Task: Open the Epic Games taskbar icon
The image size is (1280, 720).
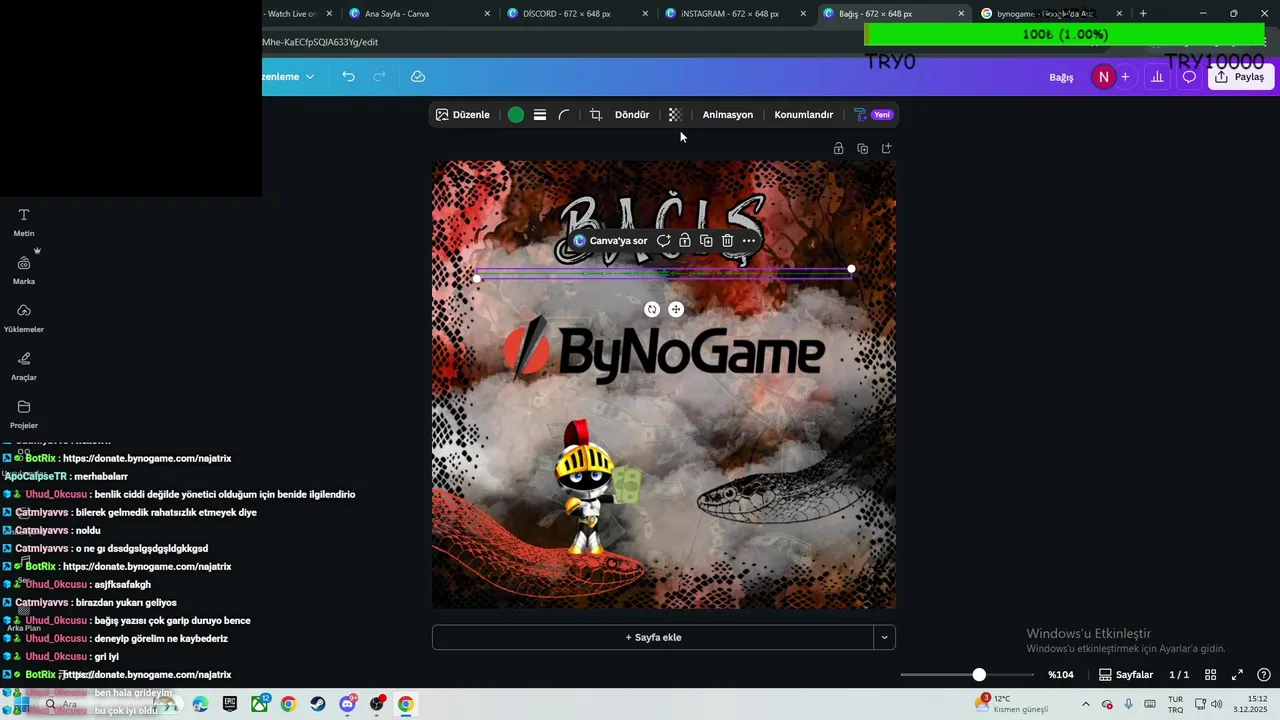Action: [230, 704]
